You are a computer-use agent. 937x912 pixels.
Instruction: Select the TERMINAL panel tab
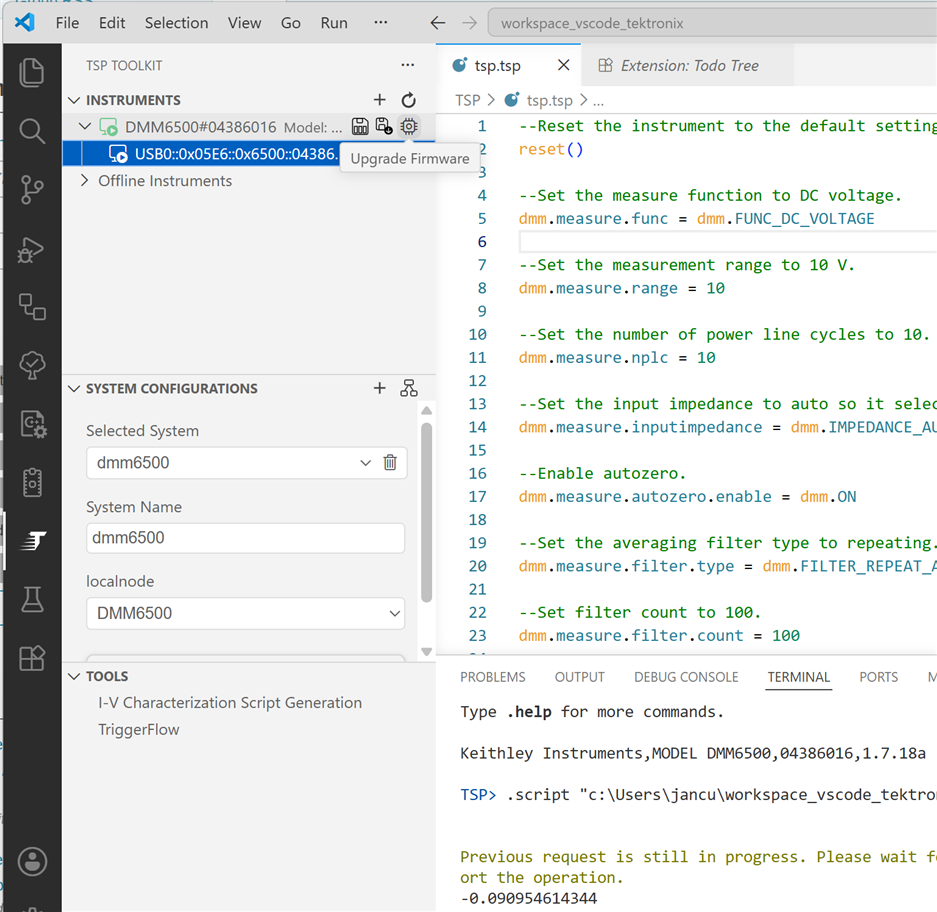coord(798,677)
